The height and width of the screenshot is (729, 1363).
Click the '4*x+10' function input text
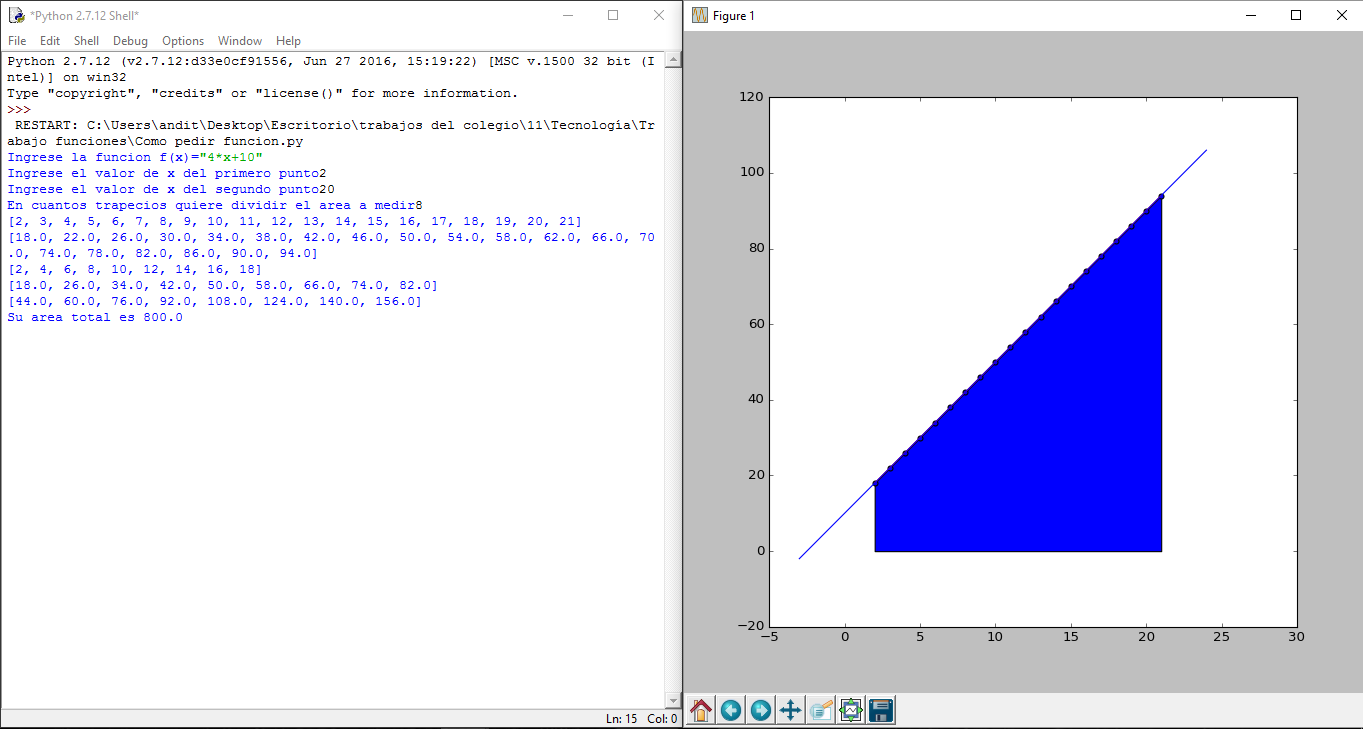tap(230, 157)
